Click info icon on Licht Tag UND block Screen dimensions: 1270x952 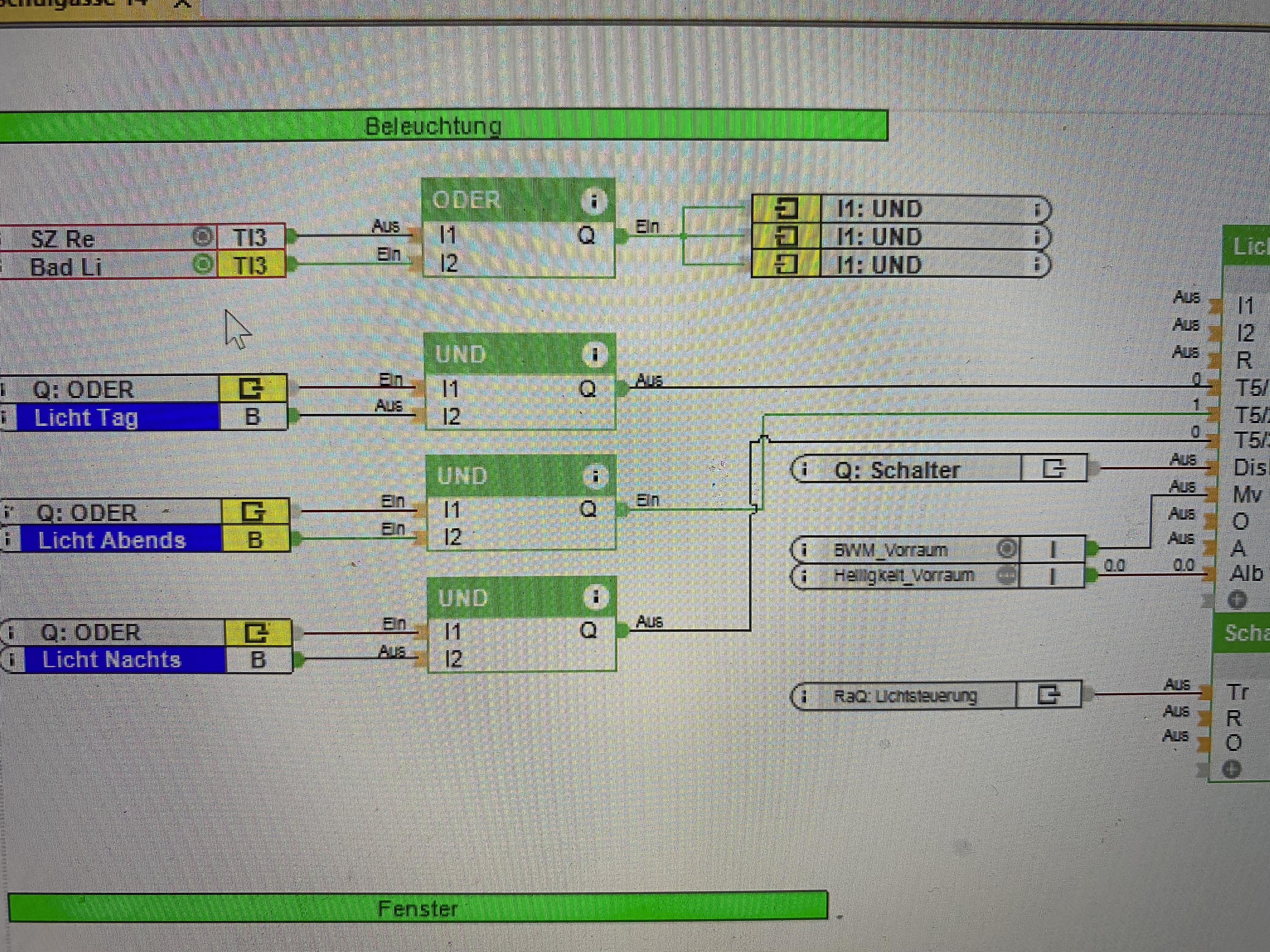595,354
